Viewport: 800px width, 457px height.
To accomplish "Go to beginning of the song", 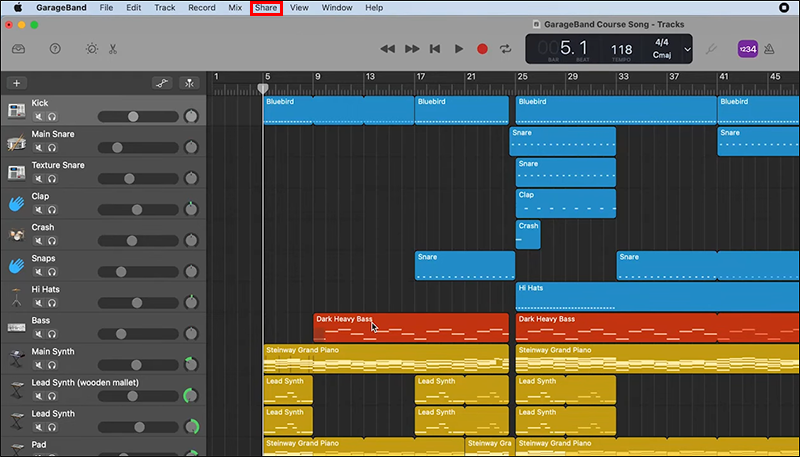I will [435, 49].
